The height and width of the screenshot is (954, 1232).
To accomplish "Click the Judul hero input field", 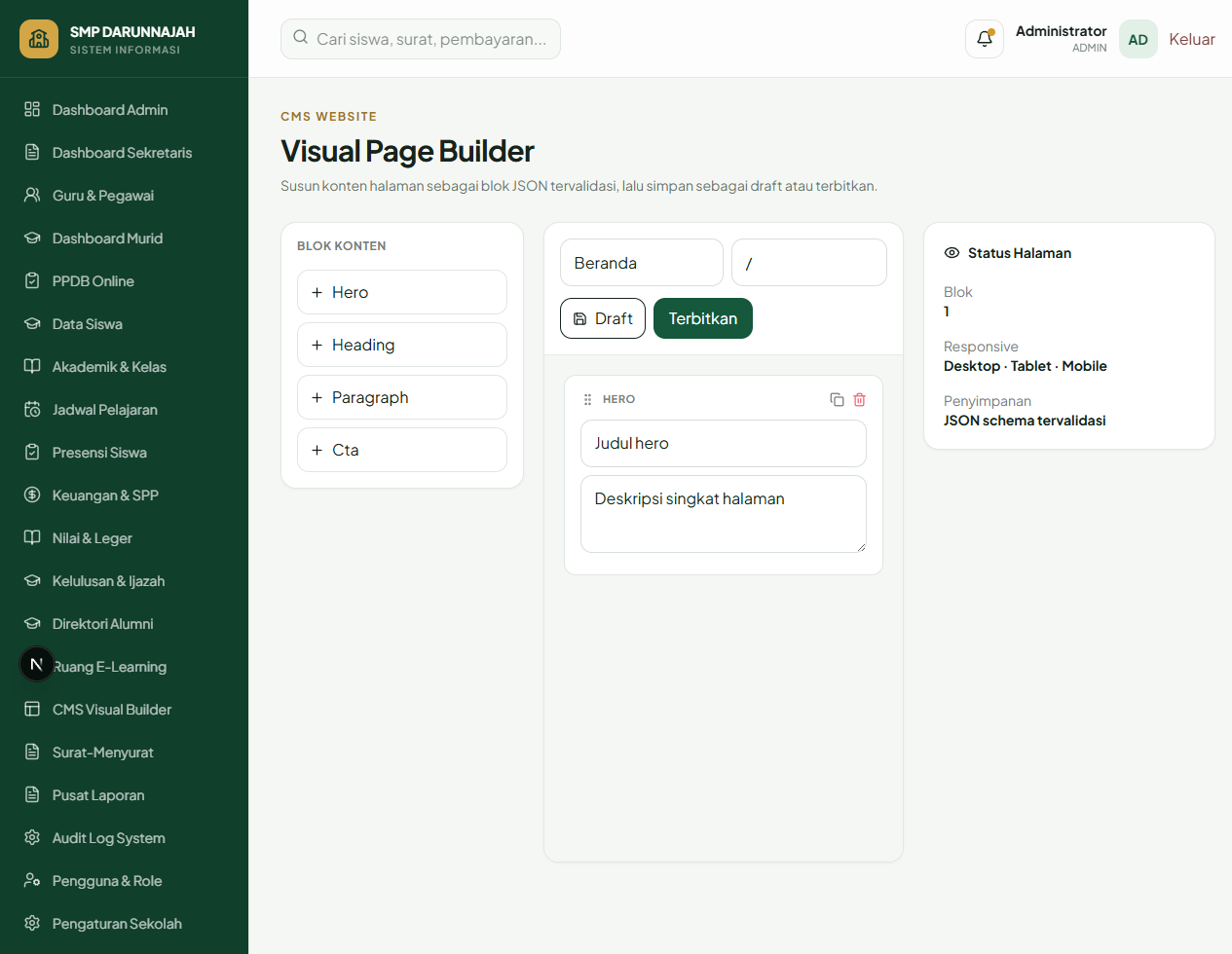I will 724,443.
